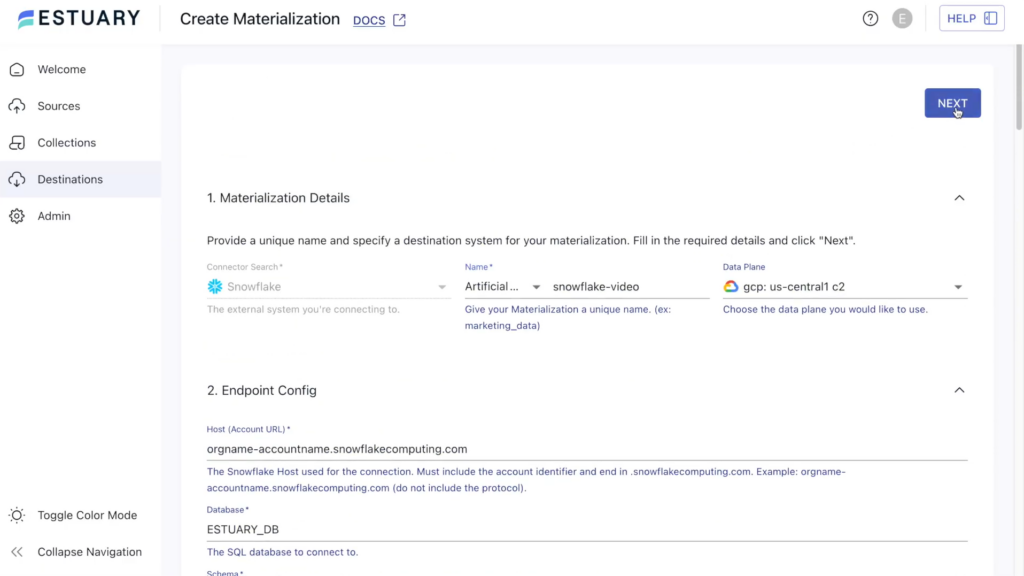Collapse Navigation label in sidebar
This screenshot has width=1024, height=576.
[x=89, y=552]
